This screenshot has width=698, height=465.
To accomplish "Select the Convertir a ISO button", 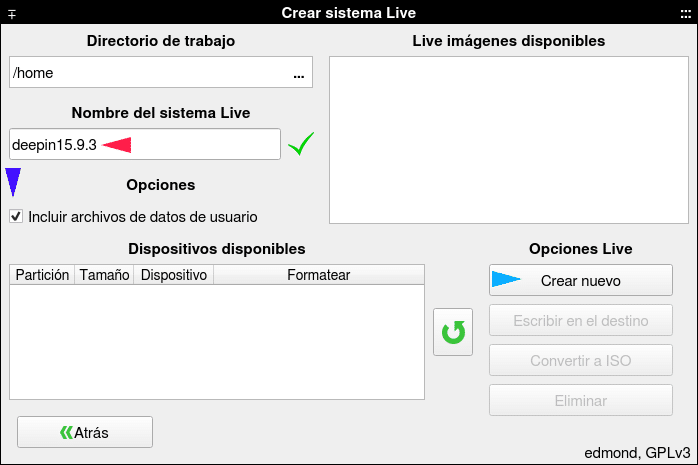I will click(x=580, y=360).
